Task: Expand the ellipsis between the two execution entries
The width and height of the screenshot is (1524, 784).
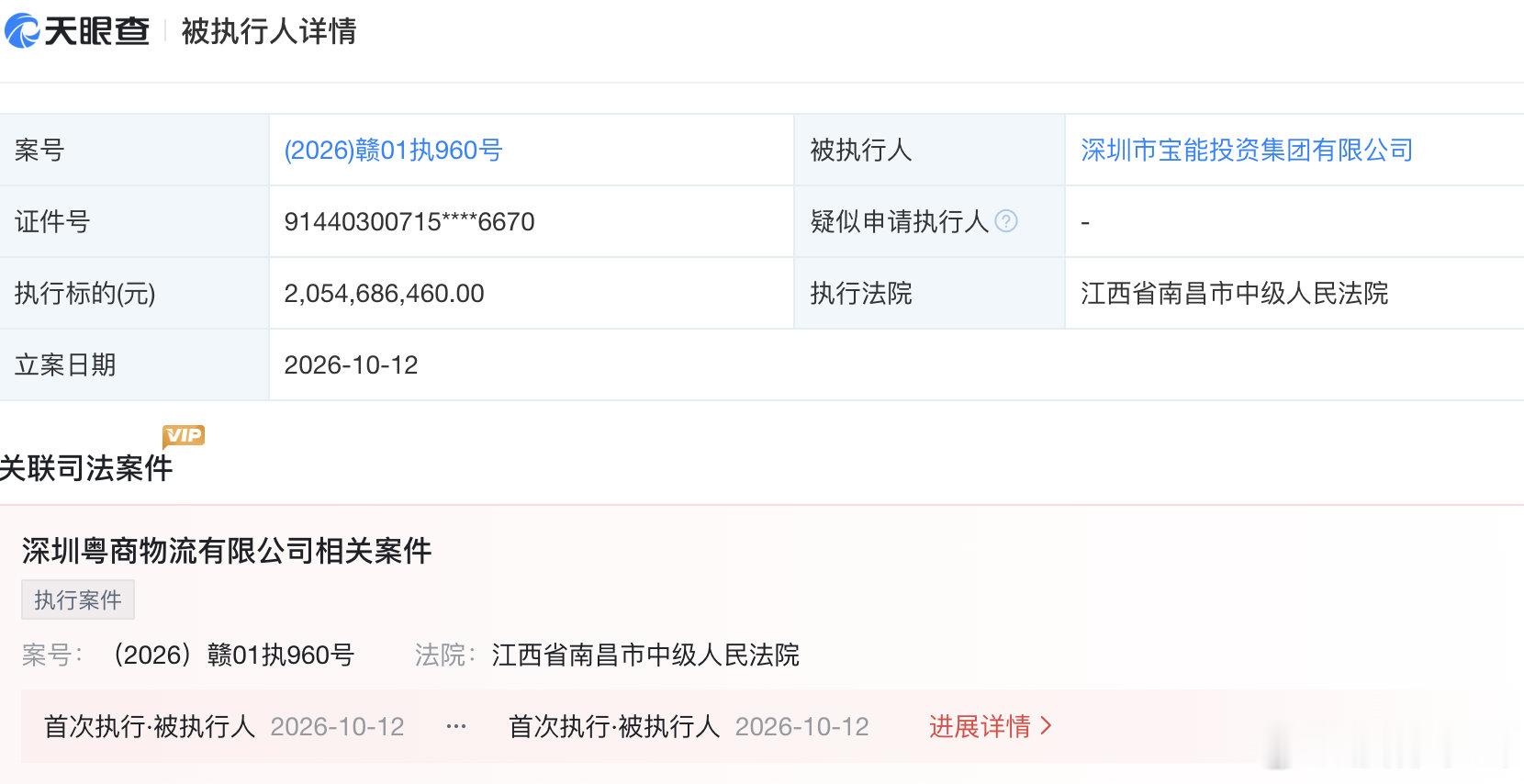Action: tap(456, 726)
